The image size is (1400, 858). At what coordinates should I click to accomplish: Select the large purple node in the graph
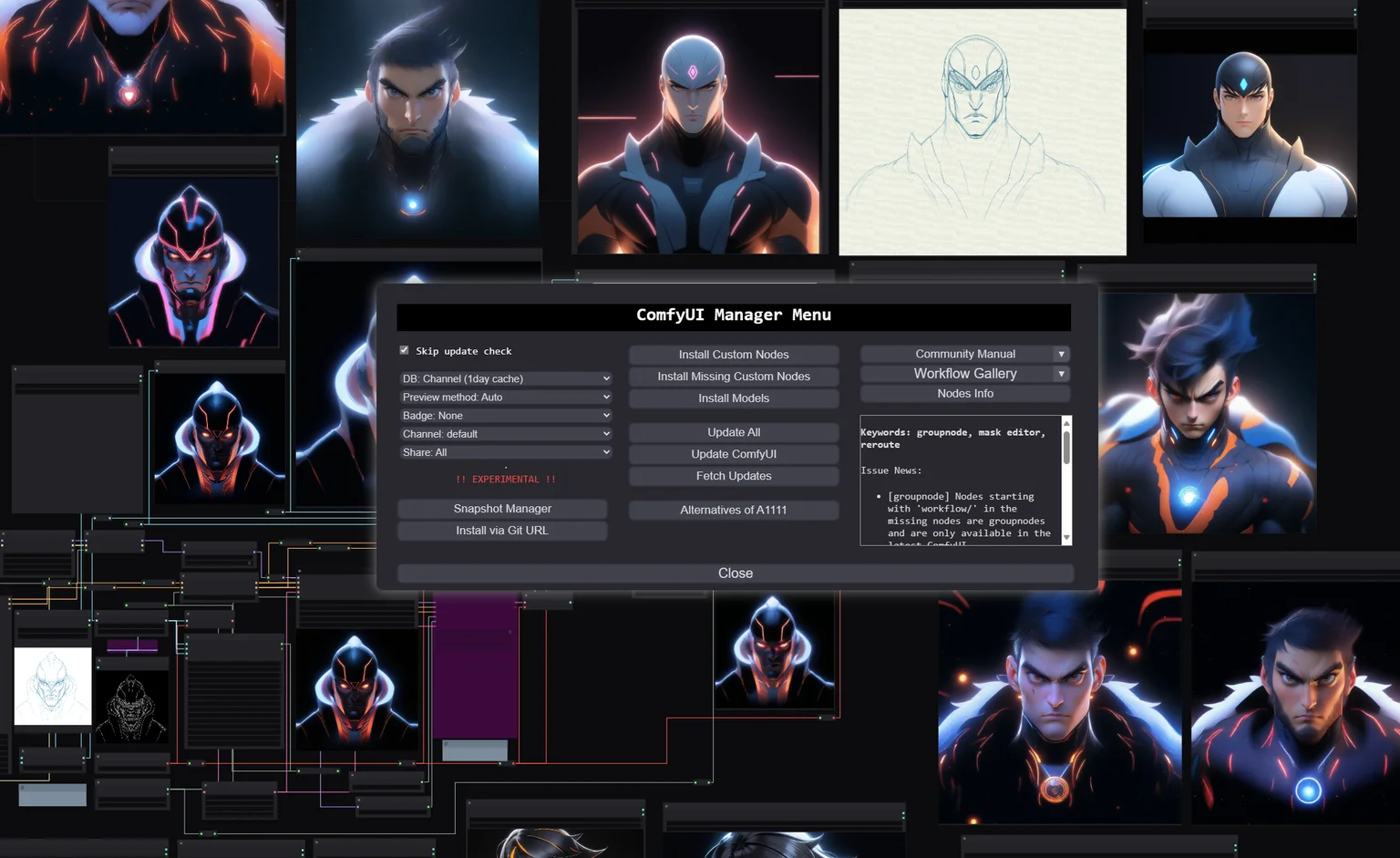coord(475,667)
